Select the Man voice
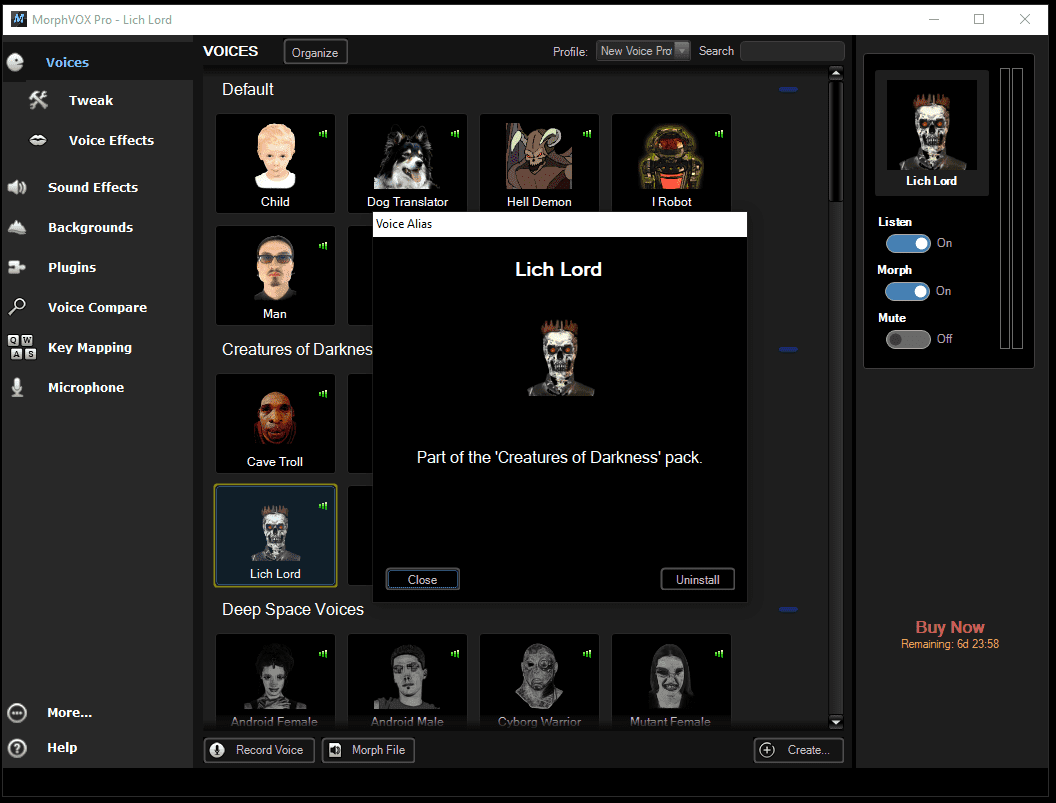Screen dimensions: 1056x803 (x=275, y=276)
